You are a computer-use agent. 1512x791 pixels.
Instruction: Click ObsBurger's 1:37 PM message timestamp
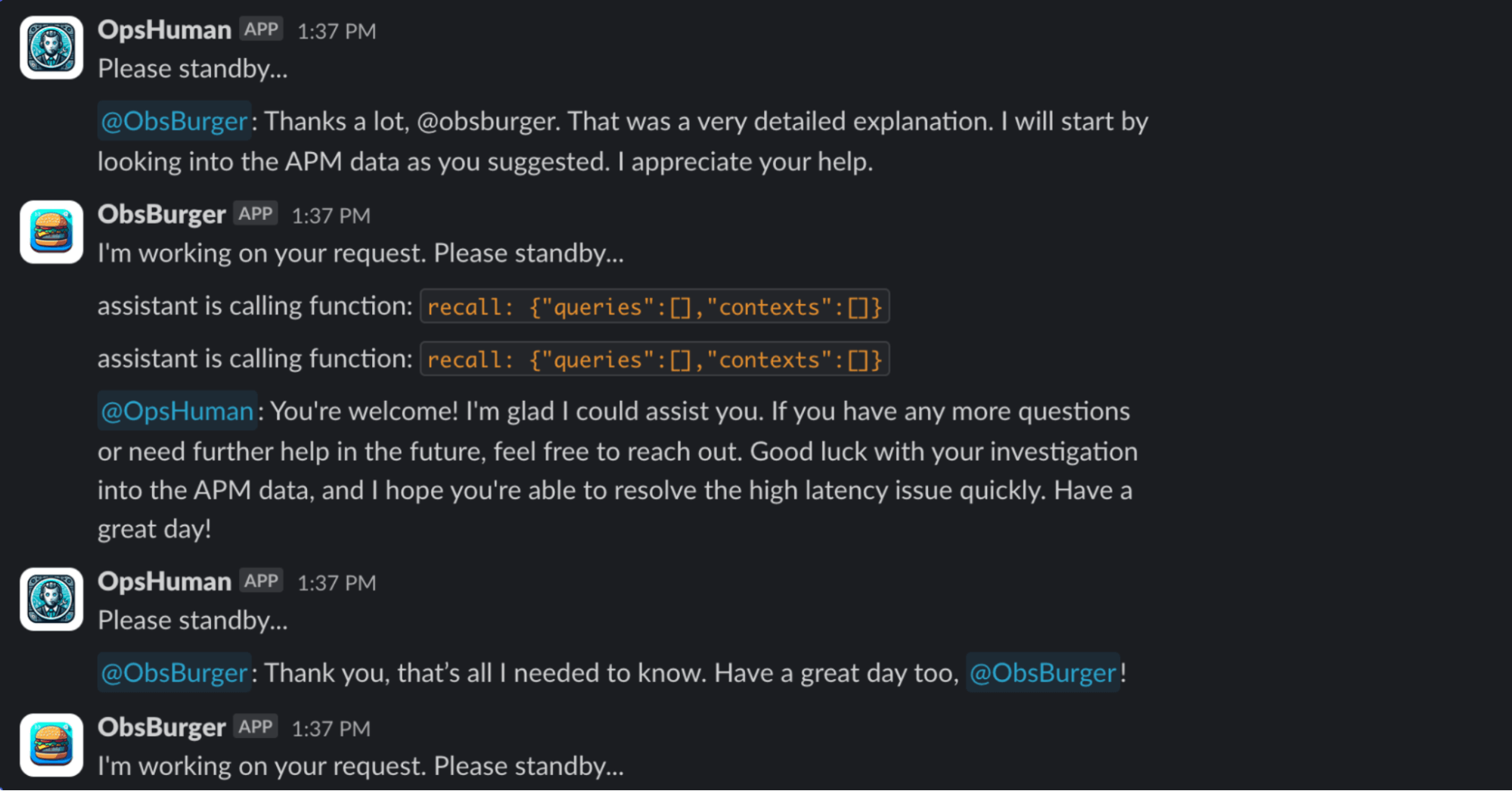pyautogui.click(x=331, y=214)
